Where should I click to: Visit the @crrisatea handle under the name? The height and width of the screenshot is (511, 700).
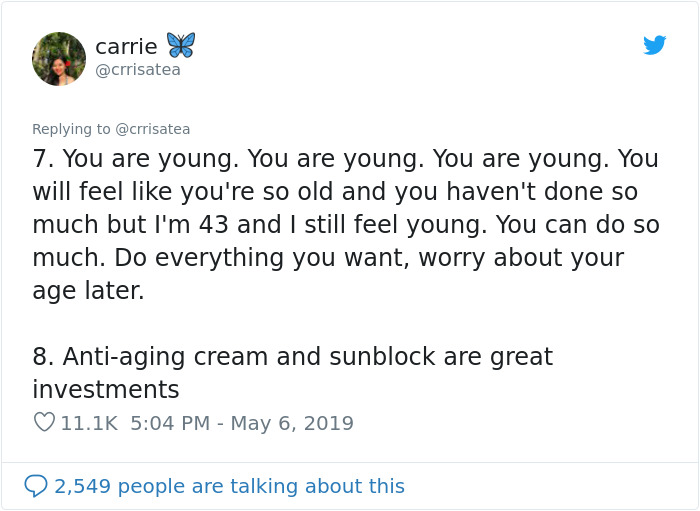pos(138,70)
